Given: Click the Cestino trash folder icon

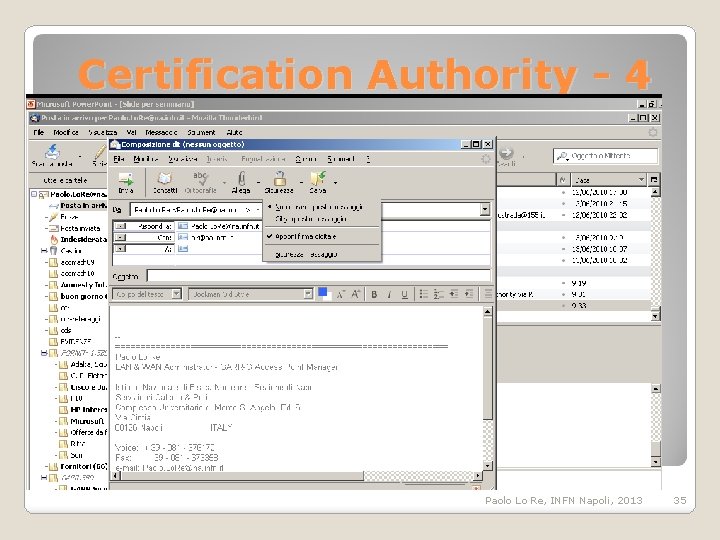Looking at the screenshot, I should 54,251.
